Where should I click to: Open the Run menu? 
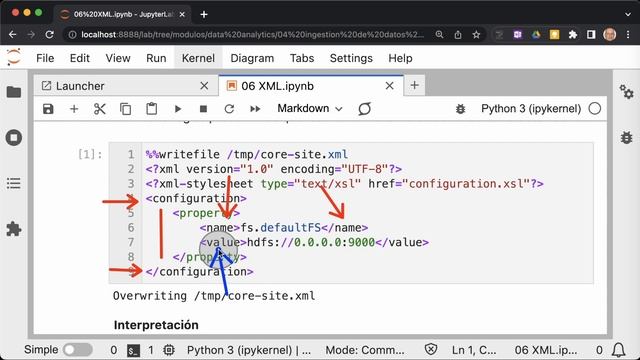(x=156, y=58)
